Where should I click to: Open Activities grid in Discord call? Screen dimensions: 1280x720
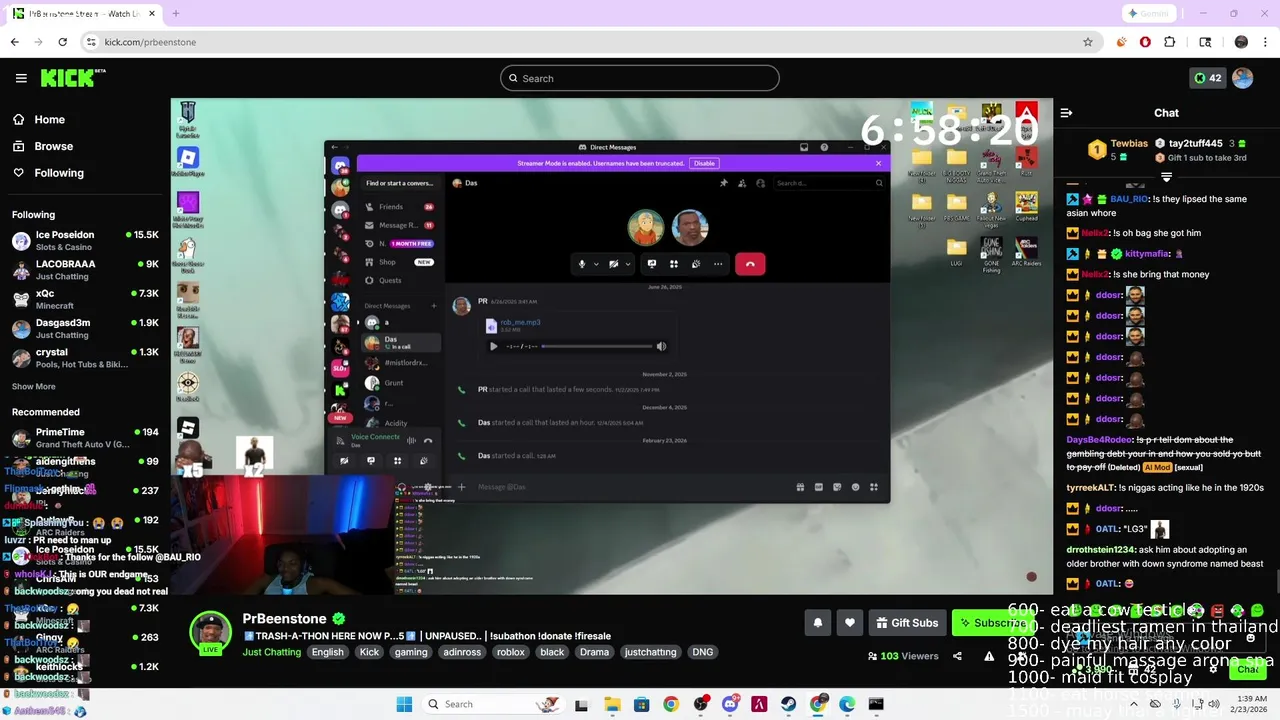coord(673,264)
